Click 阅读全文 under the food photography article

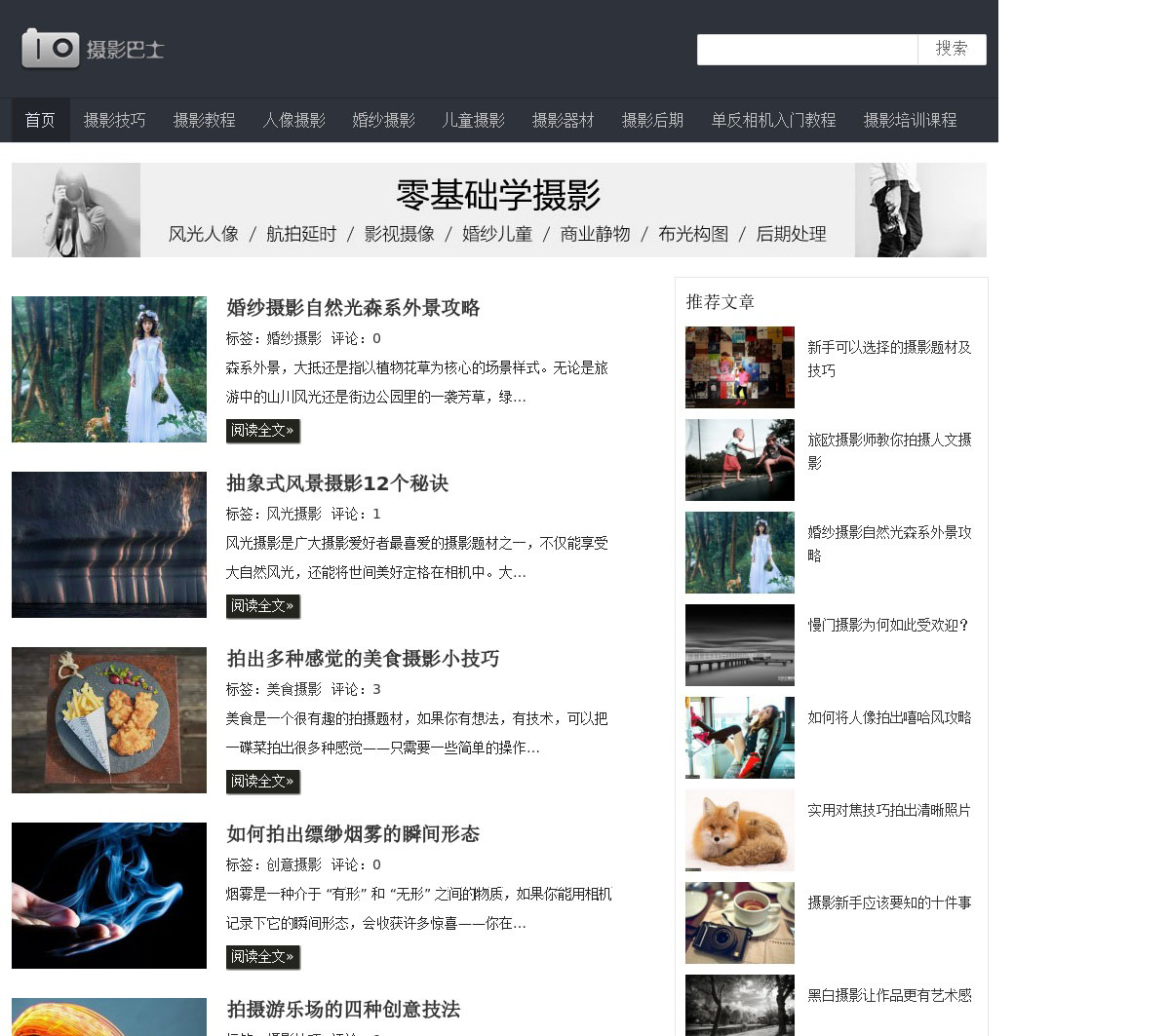coord(262,782)
